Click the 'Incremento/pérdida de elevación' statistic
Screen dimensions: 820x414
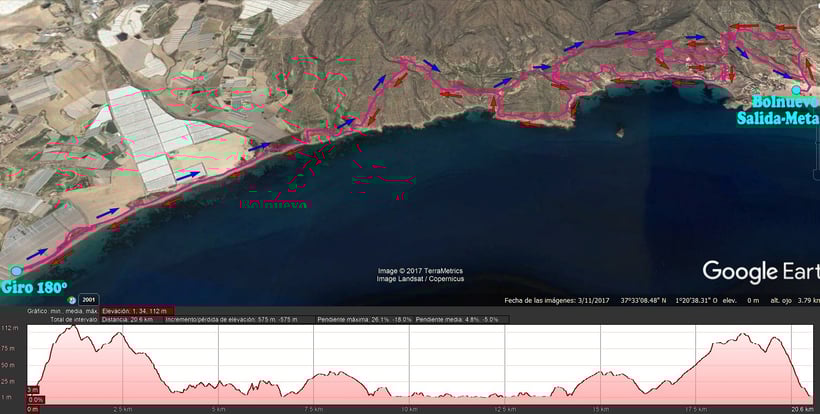(x=231, y=319)
